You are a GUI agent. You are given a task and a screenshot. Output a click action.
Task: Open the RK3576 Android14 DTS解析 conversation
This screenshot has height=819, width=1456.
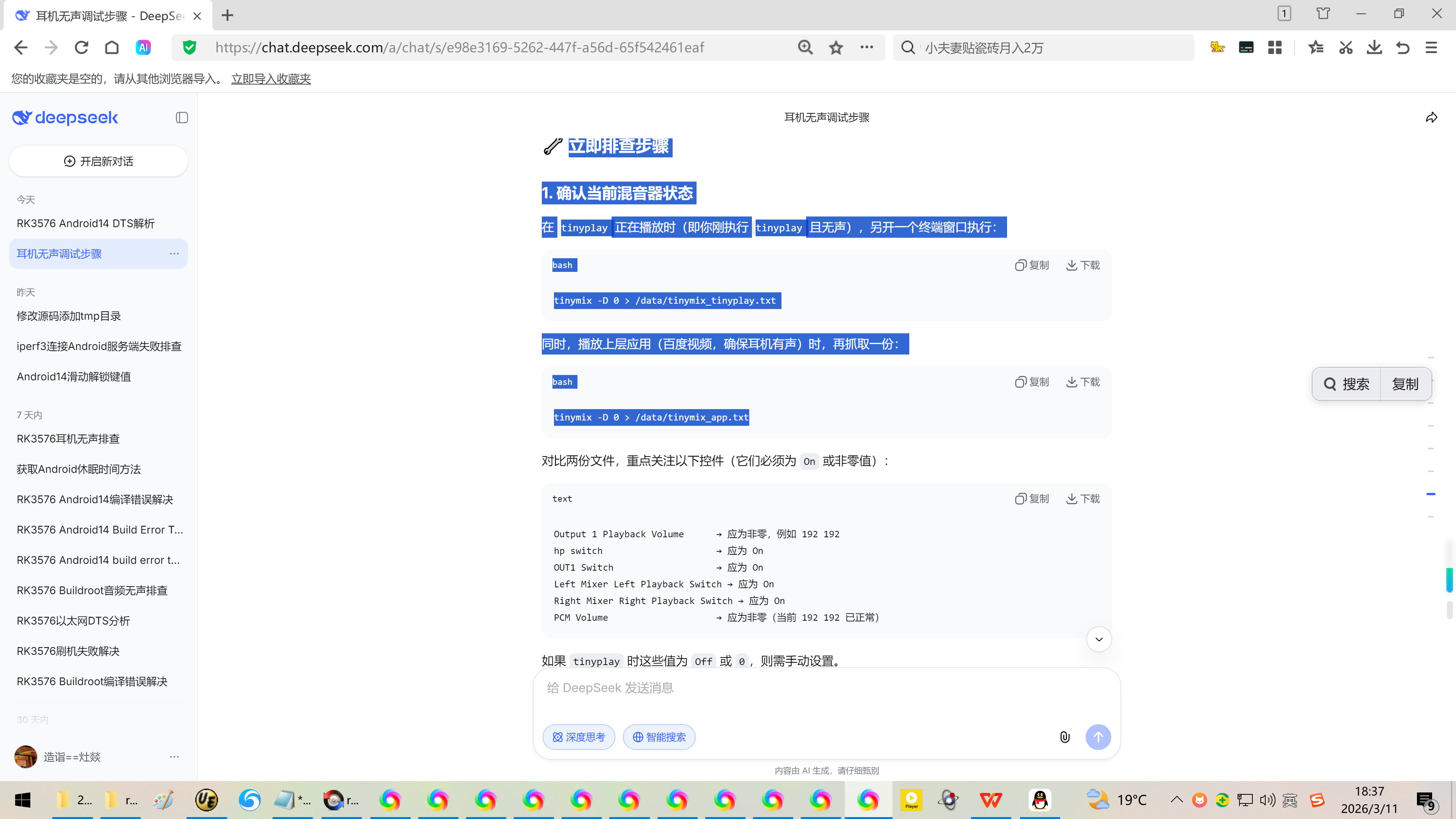tap(86, 223)
